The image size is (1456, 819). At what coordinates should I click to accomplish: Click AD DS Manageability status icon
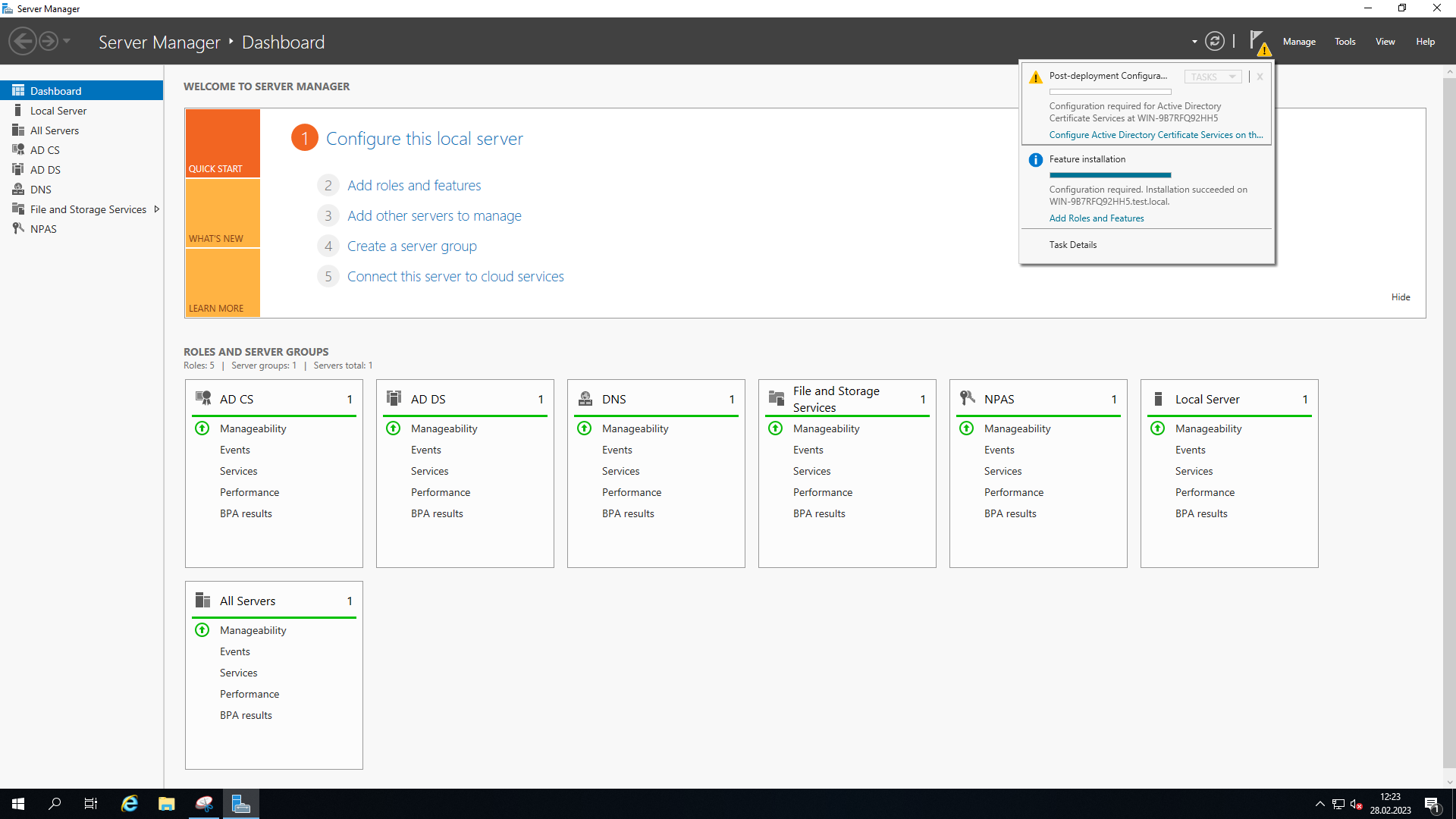click(394, 428)
